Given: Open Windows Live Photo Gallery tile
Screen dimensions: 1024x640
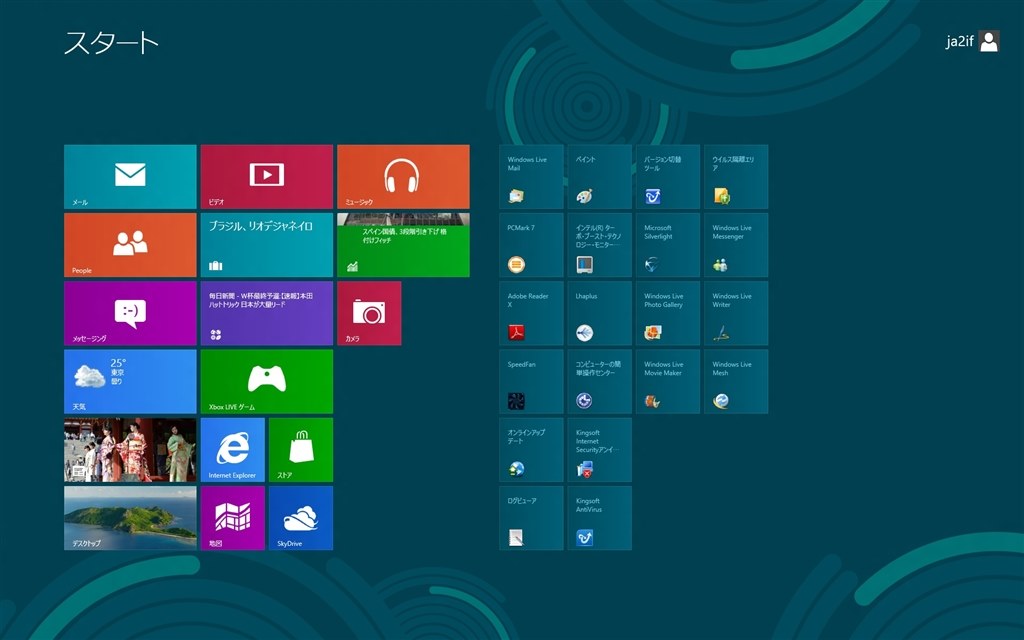Looking at the screenshot, I should click(668, 313).
